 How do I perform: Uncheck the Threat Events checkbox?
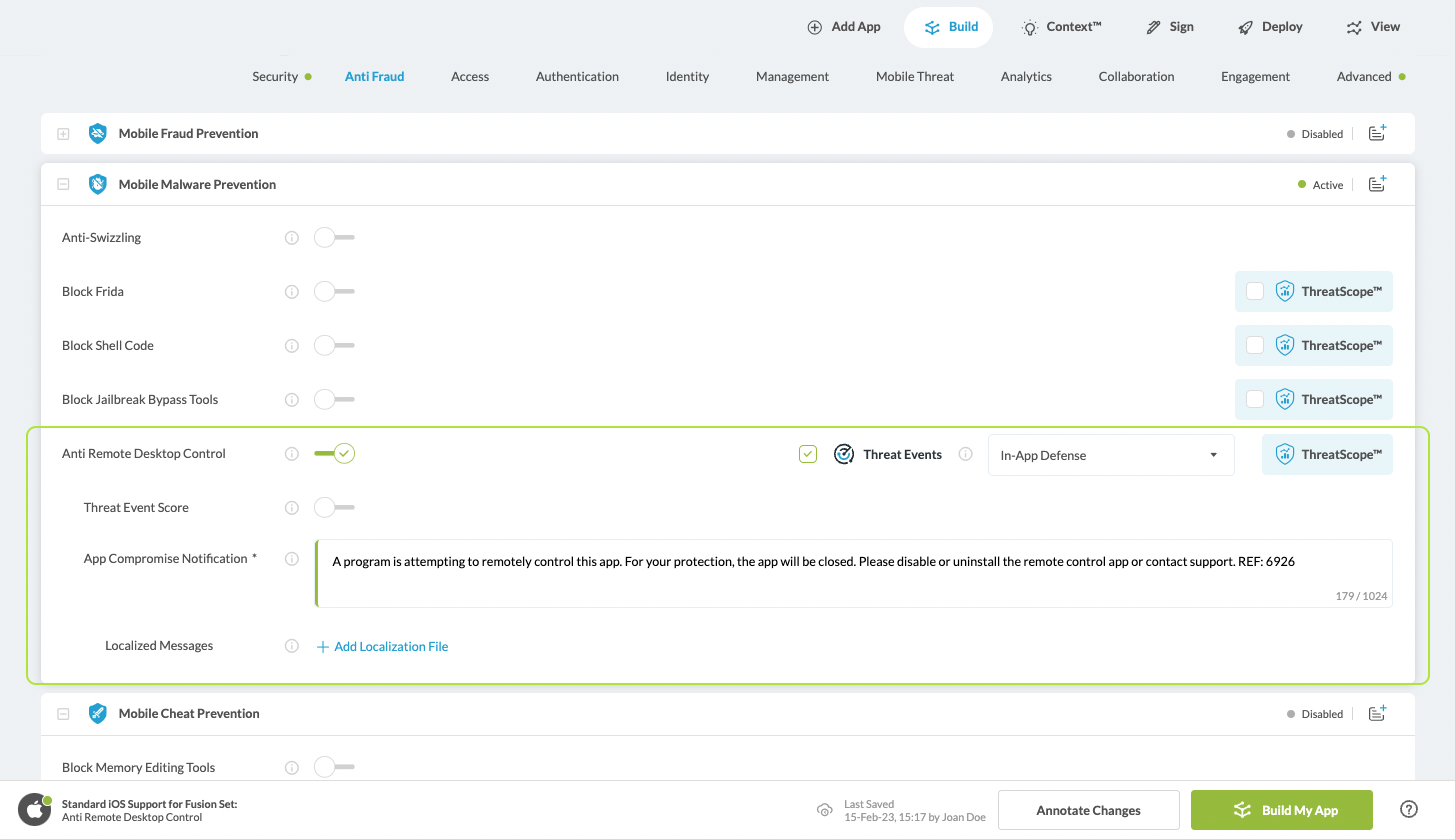coord(808,454)
